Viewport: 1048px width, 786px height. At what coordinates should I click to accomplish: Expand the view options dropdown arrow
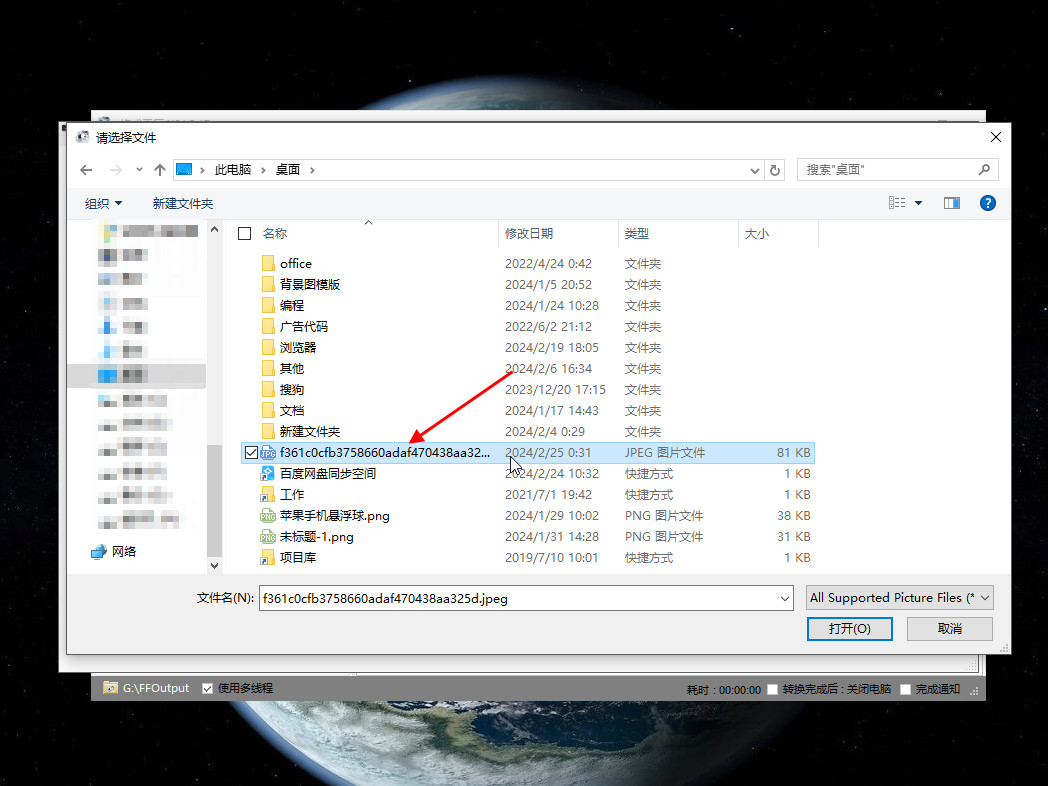(x=918, y=203)
